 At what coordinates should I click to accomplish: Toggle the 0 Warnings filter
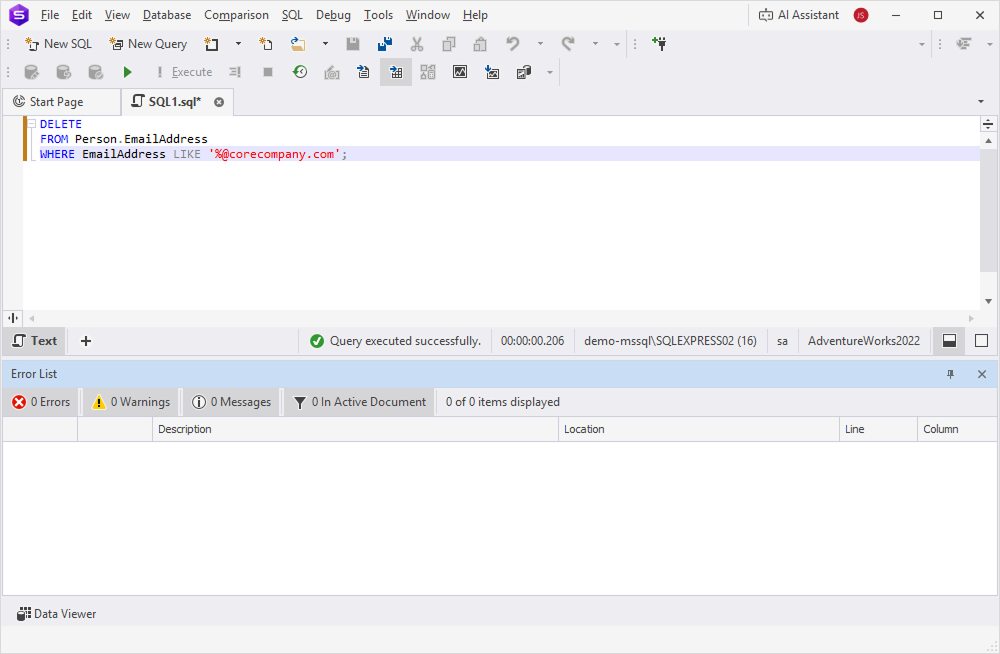(129, 401)
